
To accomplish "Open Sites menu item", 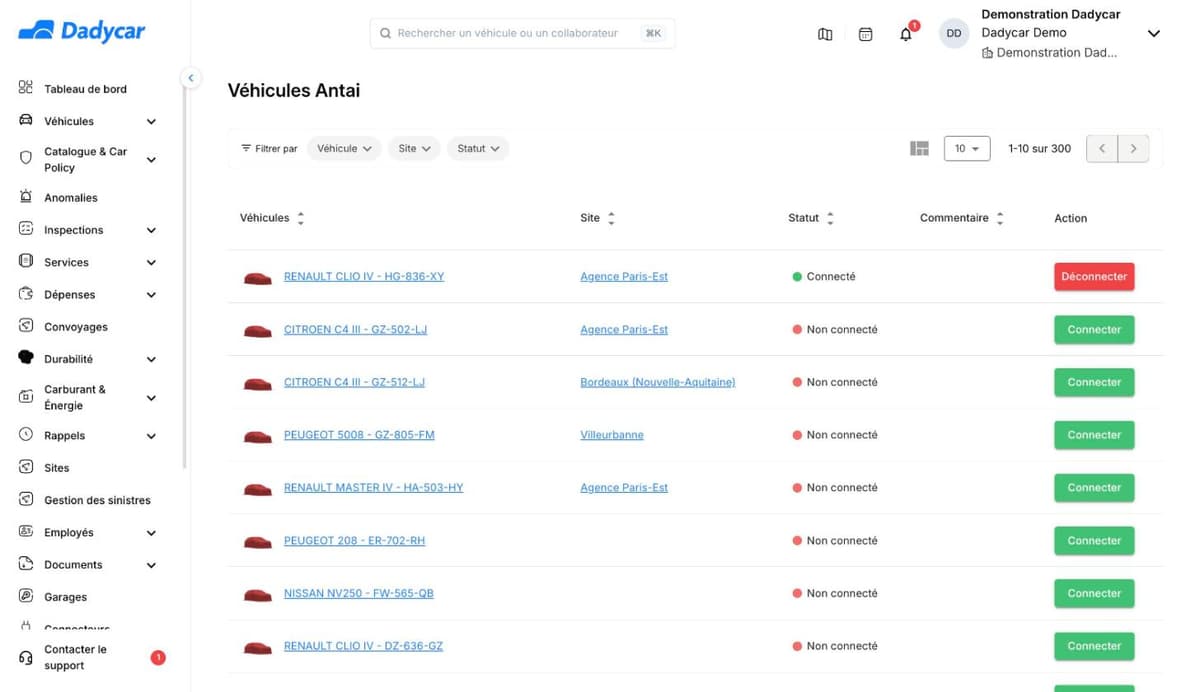I will pyautogui.click(x=57, y=468).
